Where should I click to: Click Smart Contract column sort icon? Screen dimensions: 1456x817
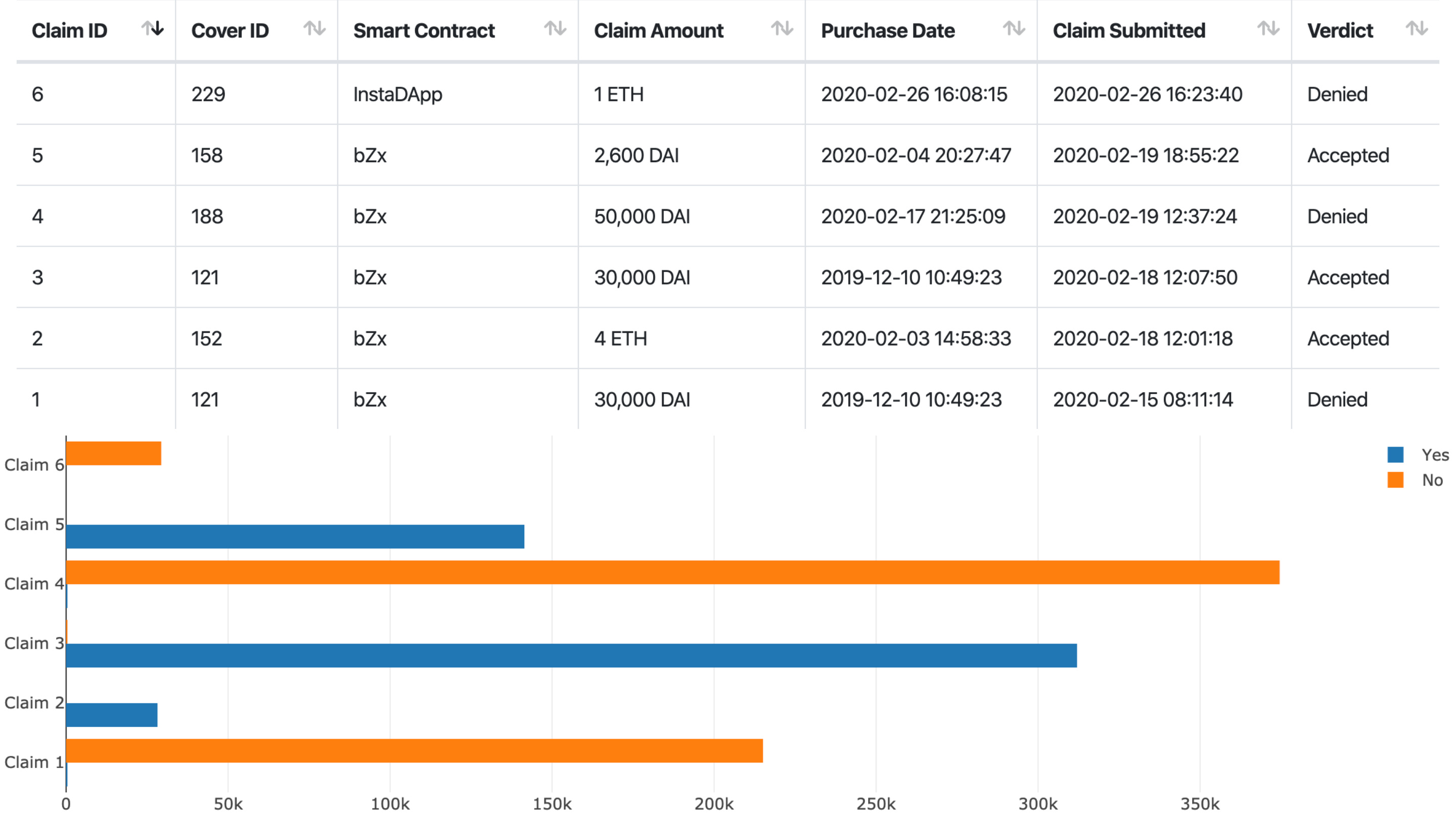coord(556,28)
